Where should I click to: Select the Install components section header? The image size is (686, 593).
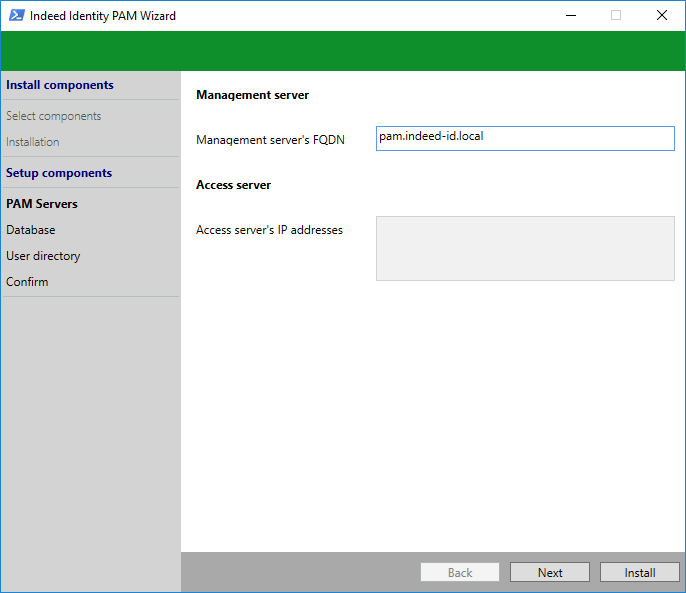click(60, 86)
